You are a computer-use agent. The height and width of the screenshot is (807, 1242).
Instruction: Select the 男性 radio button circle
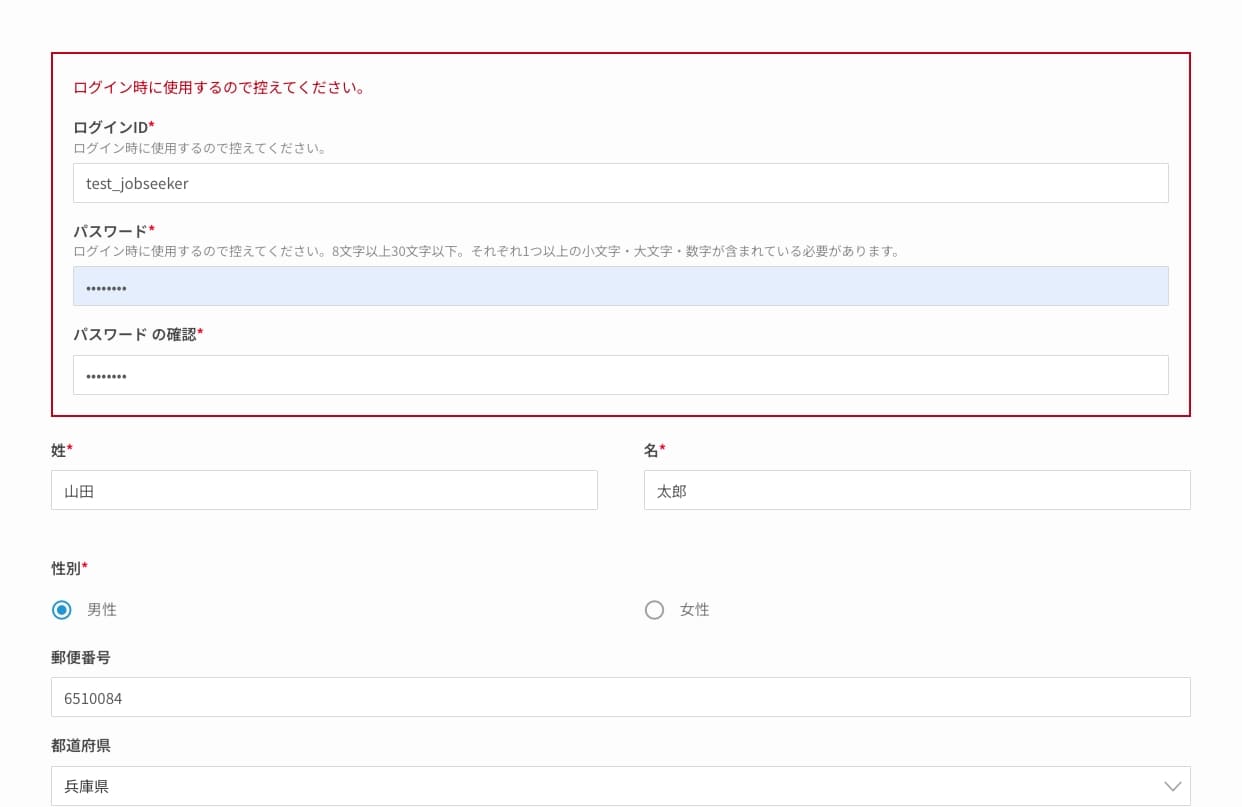tap(62, 610)
